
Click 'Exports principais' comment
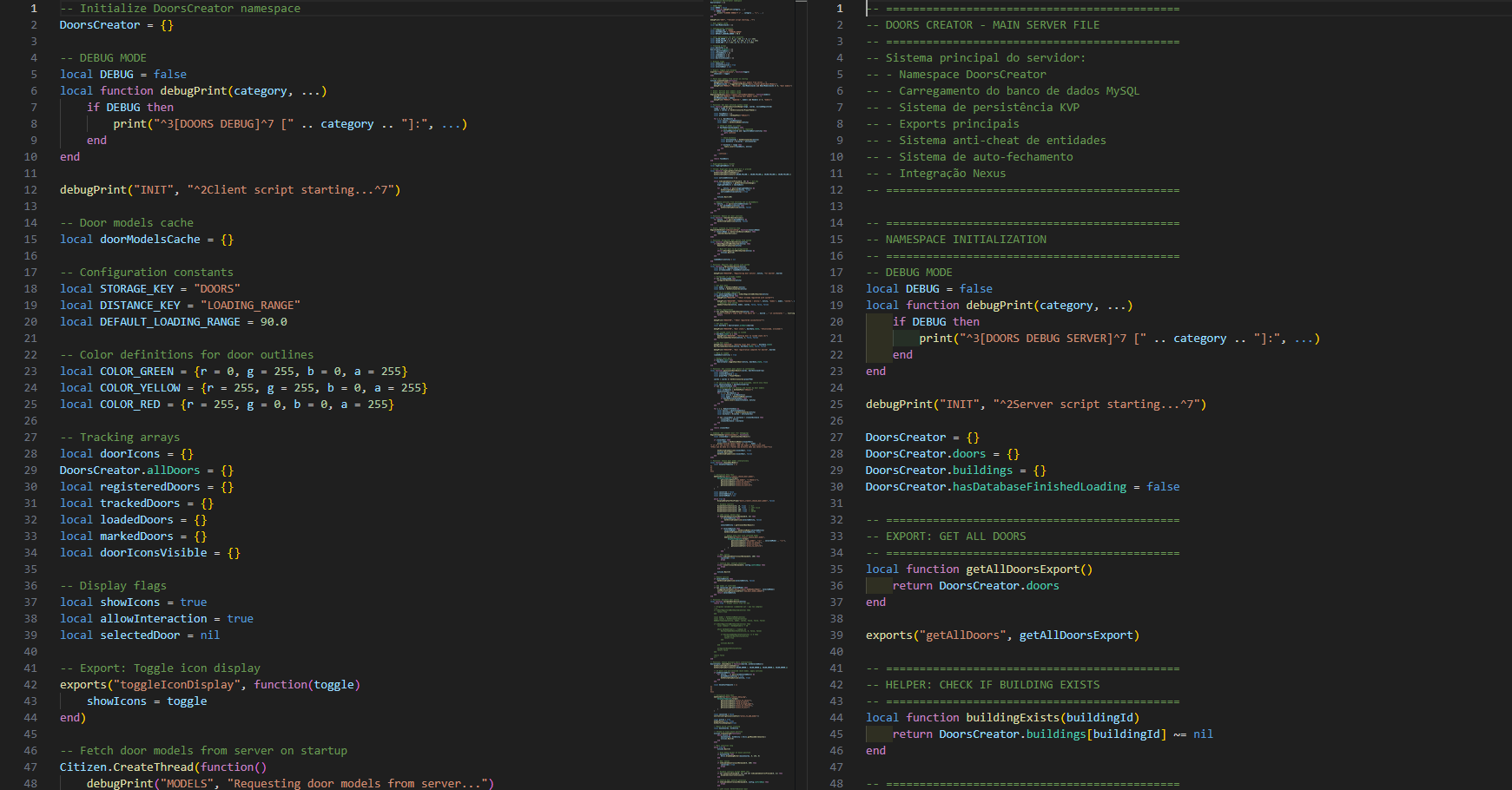[x=943, y=123]
